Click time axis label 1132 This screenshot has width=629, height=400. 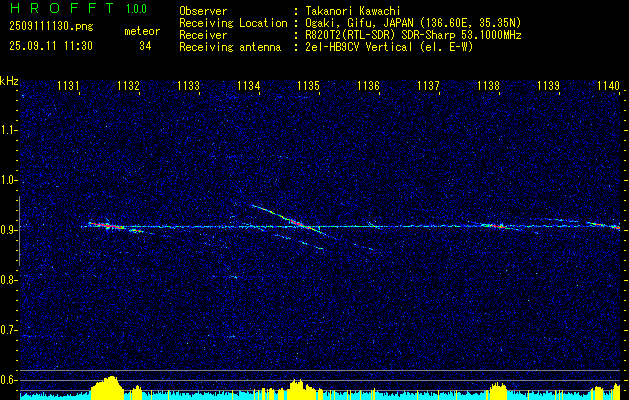(128, 85)
